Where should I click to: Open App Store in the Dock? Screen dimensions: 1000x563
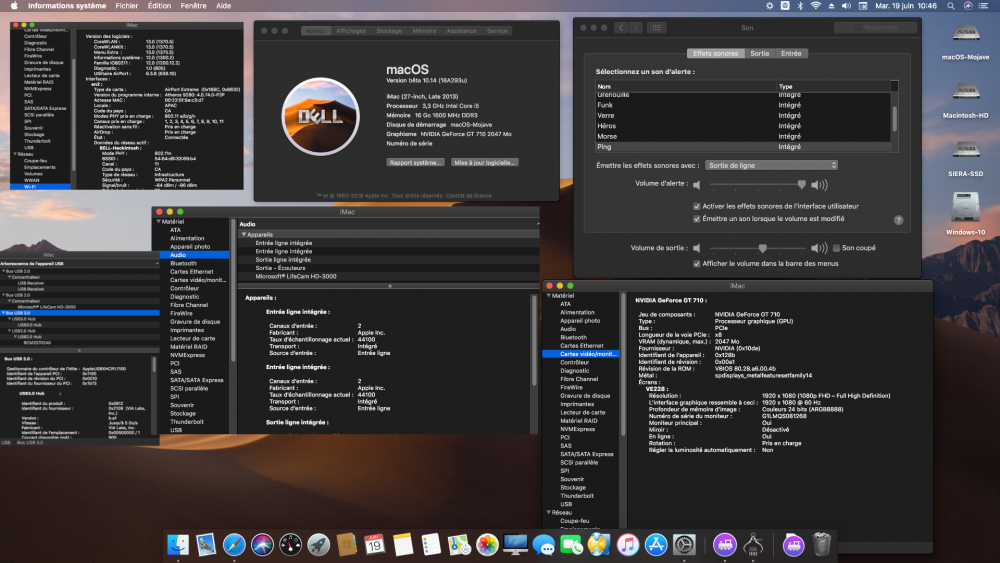click(656, 545)
